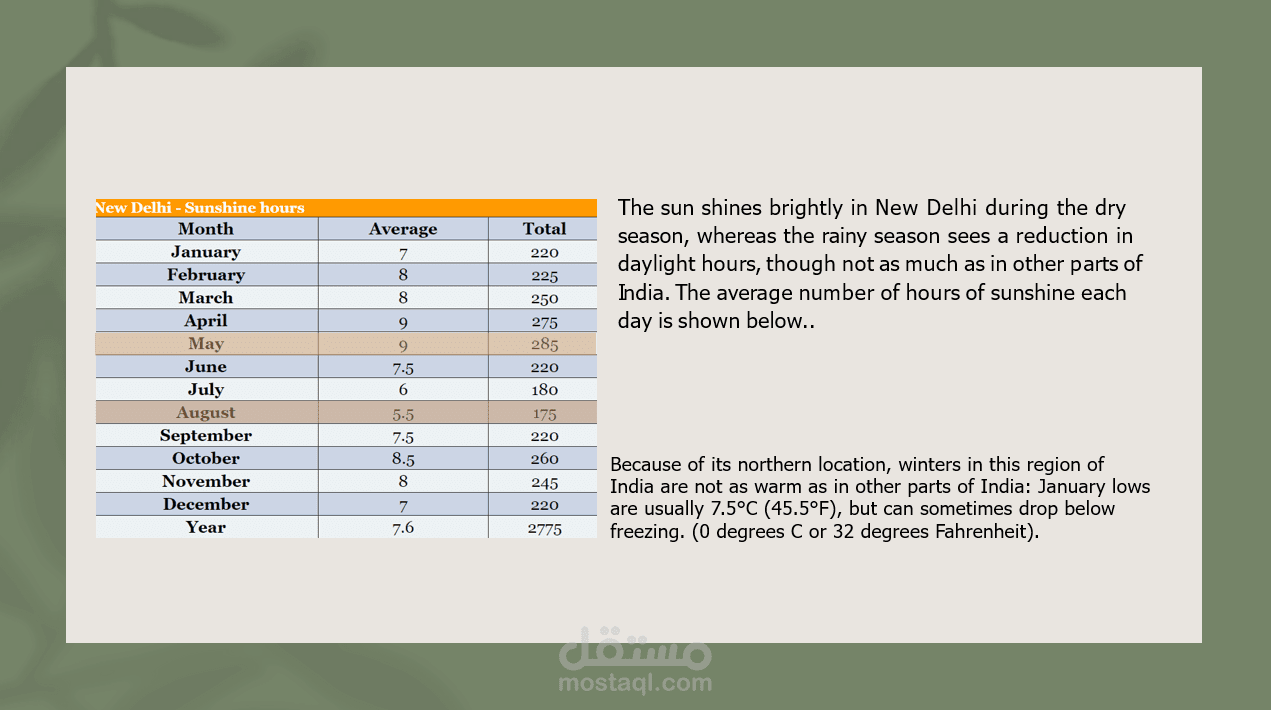Click the Average column header
This screenshot has height=710, width=1271.
[403, 229]
